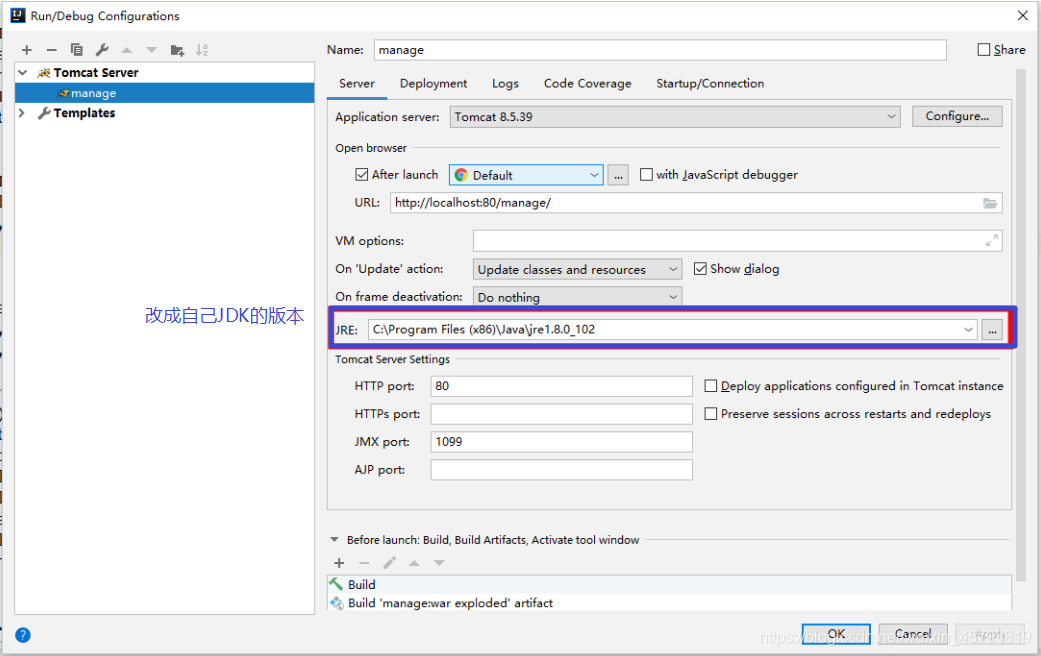Apply the configuration changes

pyautogui.click(x=988, y=633)
